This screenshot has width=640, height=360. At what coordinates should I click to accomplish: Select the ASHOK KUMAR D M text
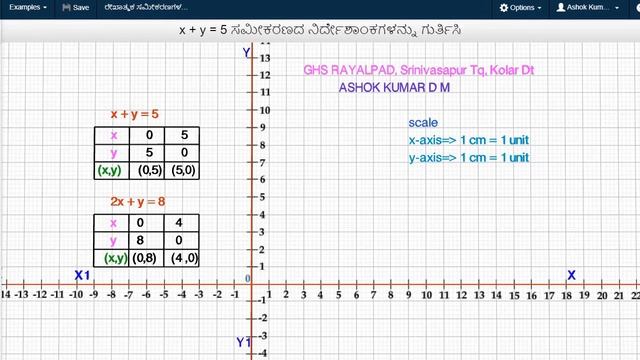pyautogui.click(x=394, y=87)
